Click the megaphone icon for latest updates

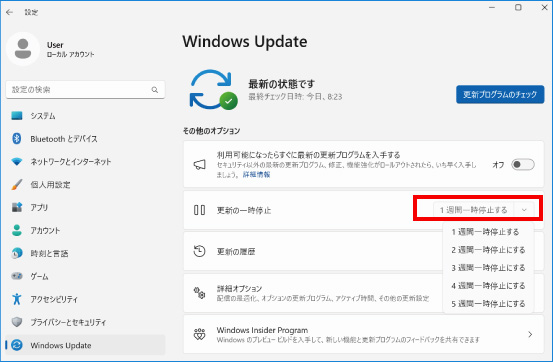click(x=199, y=164)
